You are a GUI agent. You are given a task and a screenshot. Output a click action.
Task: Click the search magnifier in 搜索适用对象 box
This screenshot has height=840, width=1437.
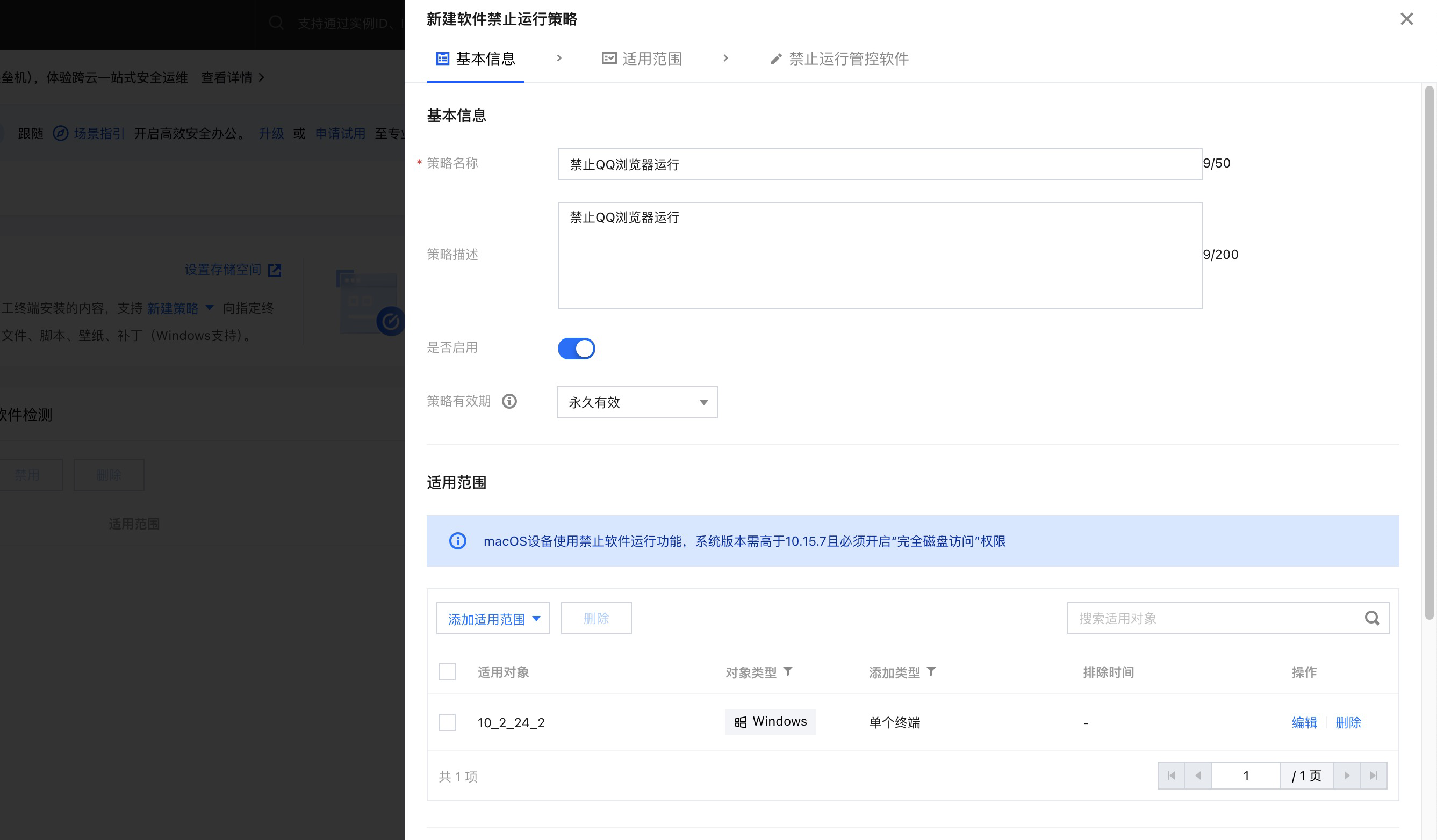[1372, 618]
